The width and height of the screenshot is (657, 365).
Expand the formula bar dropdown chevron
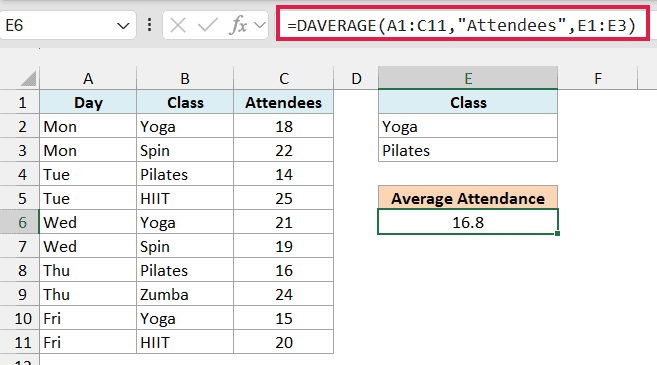pyautogui.click(x=260, y=26)
